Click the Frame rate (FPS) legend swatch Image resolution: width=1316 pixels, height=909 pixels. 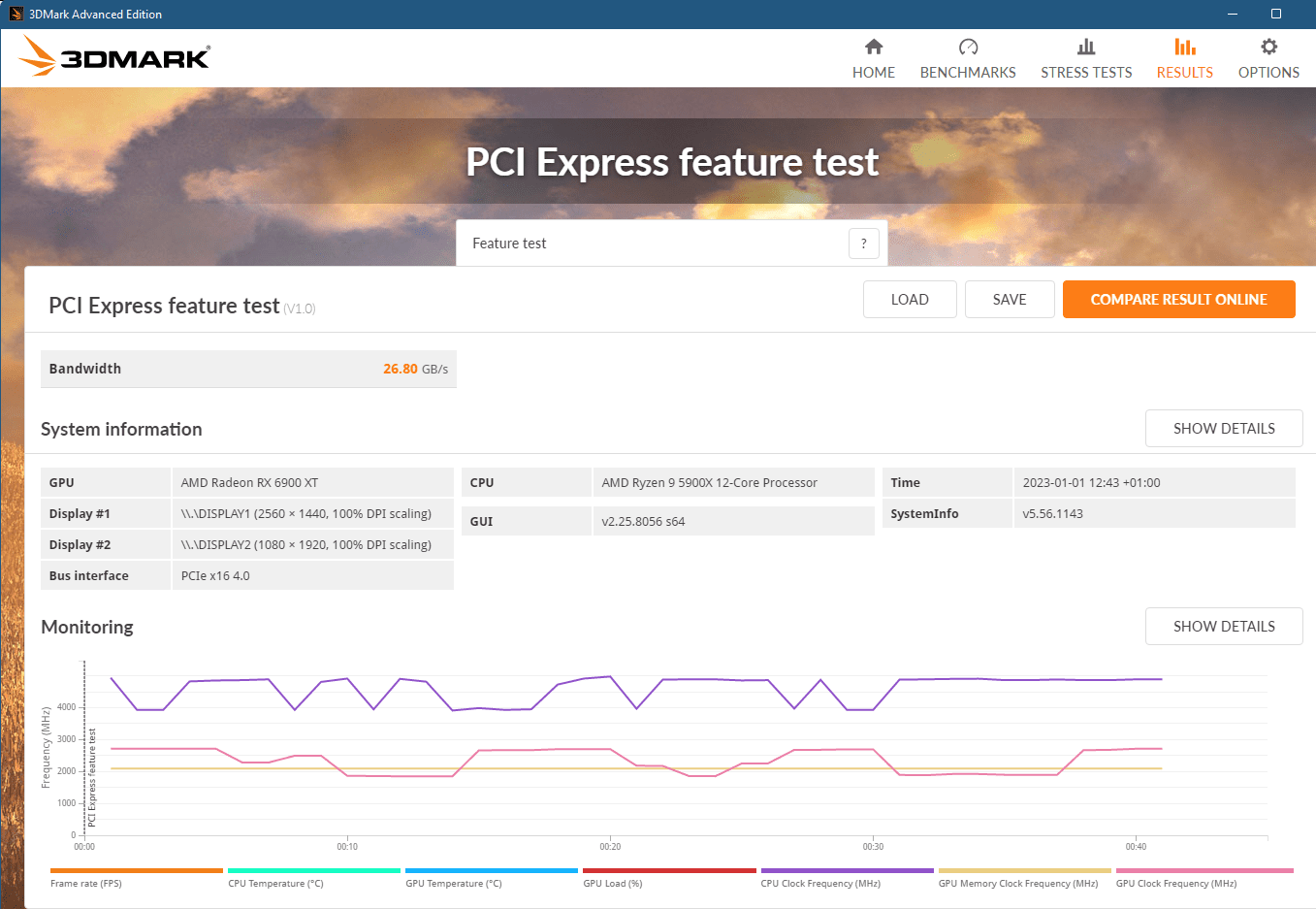click(x=137, y=871)
